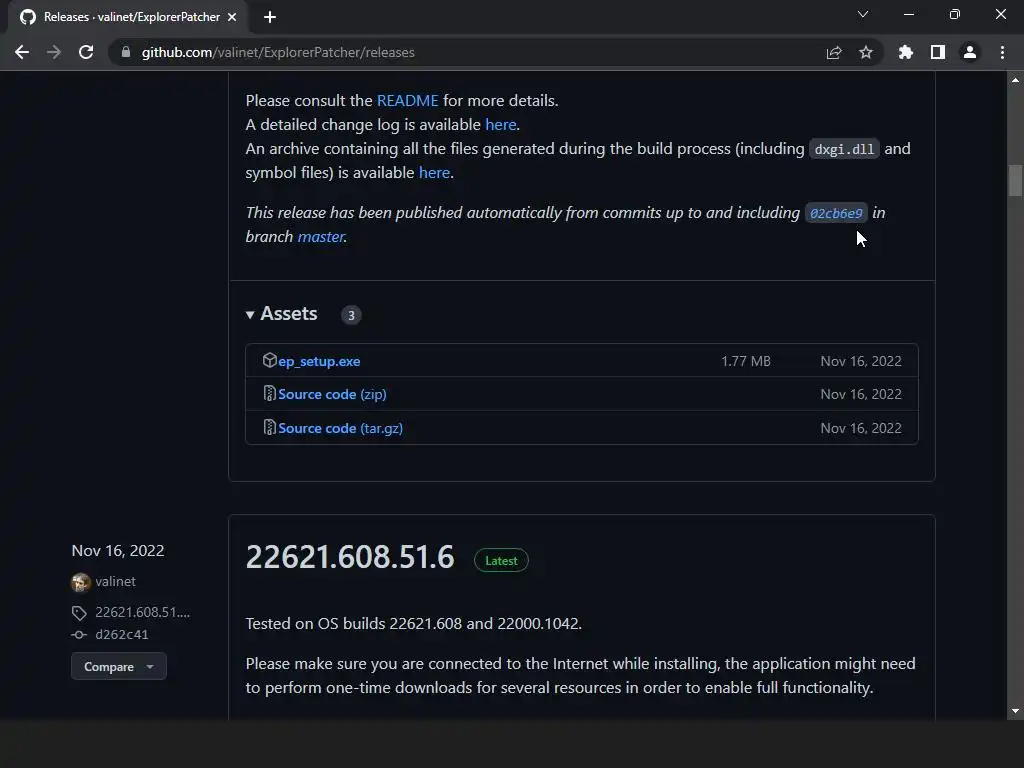Click the commit icon beside d262c41
Viewport: 1024px width, 768px height.
click(79, 635)
